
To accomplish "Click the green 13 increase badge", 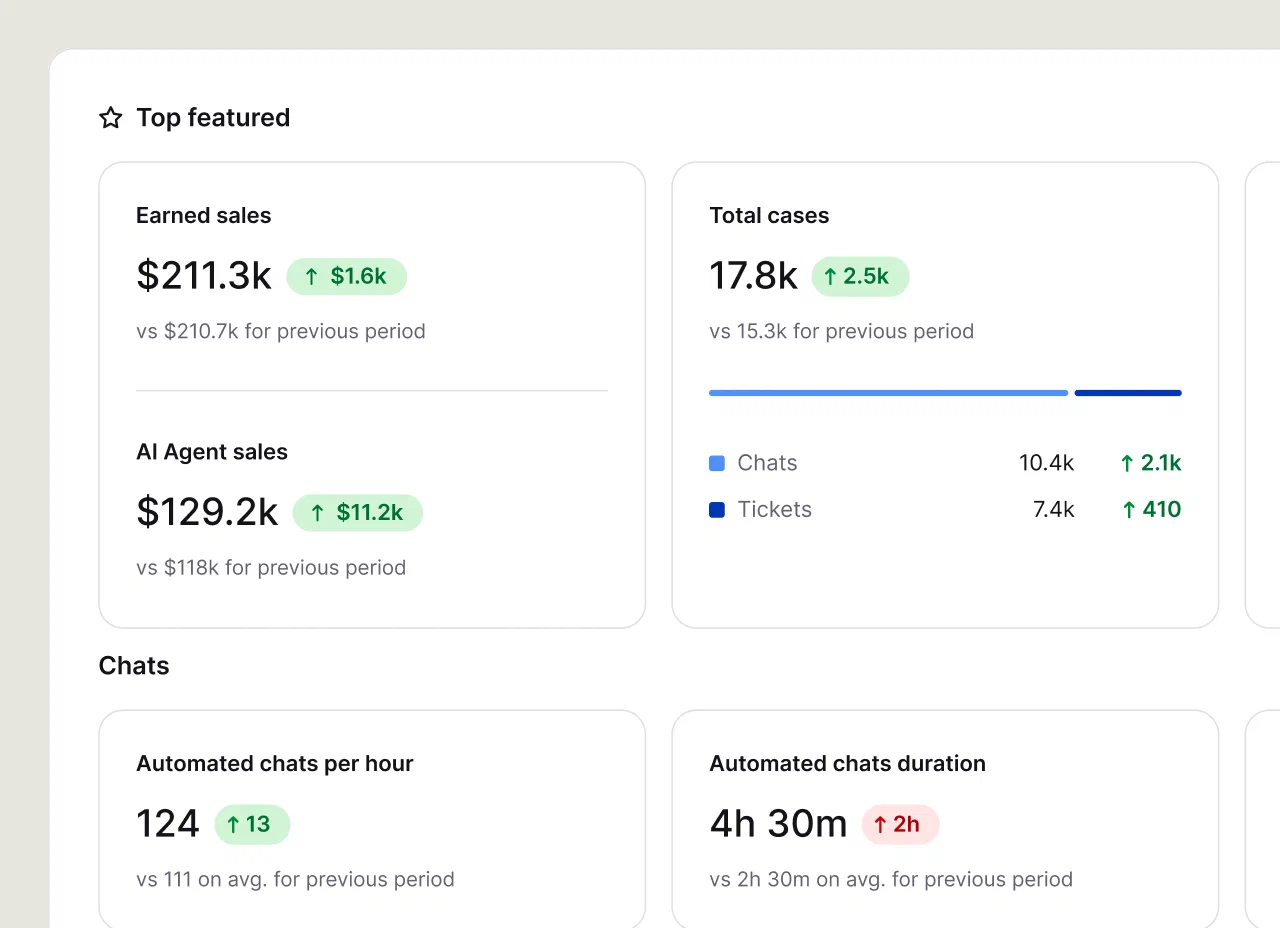I will coord(252,824).
